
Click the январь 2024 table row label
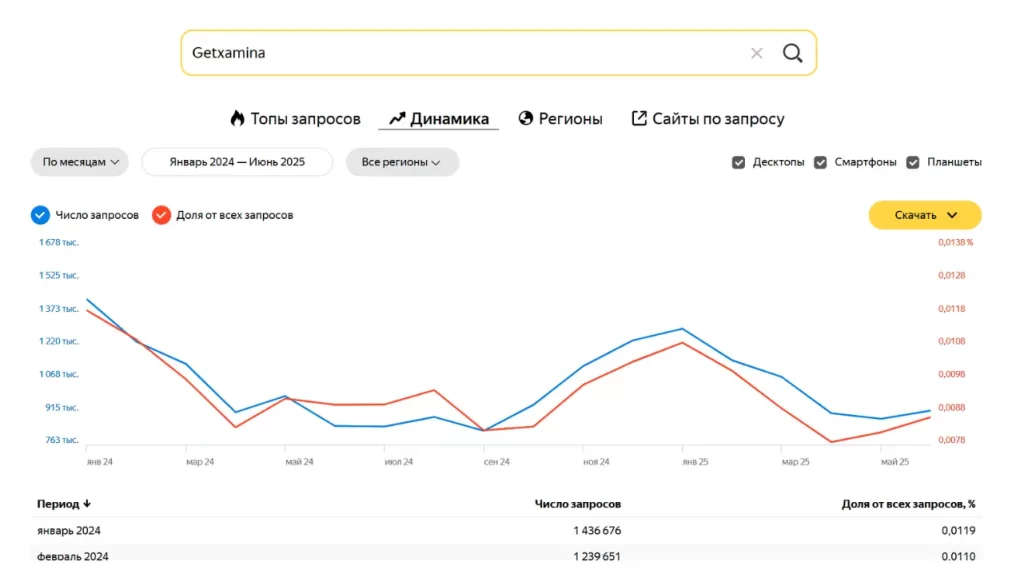point(69,531)
